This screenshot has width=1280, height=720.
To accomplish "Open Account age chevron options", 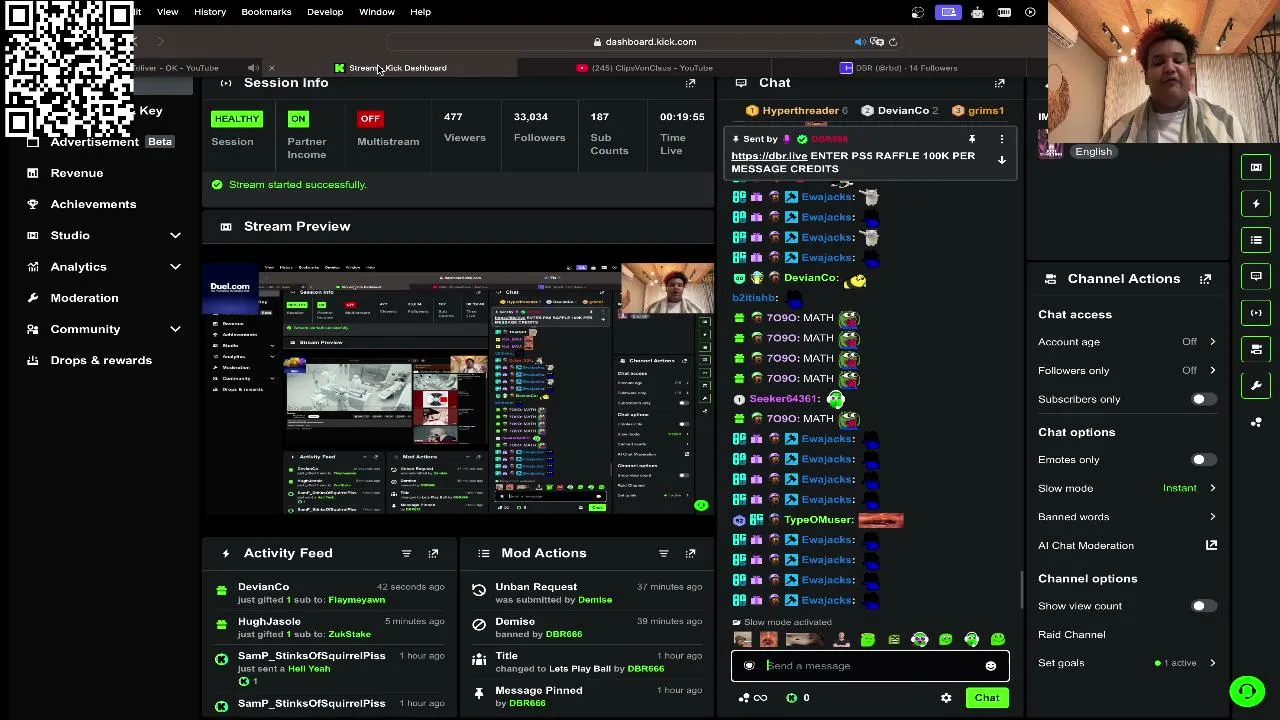I will [1212, 342].
